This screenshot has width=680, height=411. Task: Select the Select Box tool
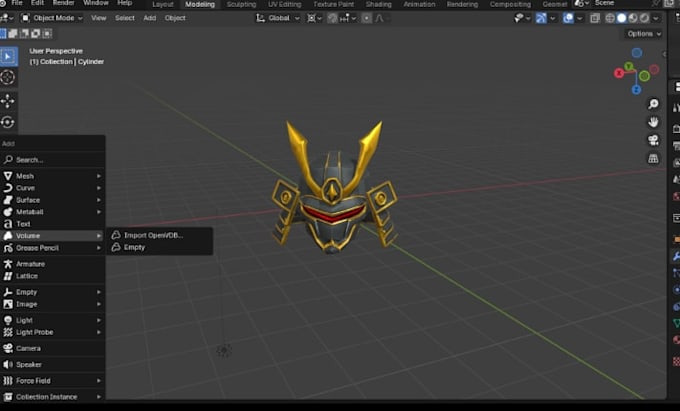(8, 56)
